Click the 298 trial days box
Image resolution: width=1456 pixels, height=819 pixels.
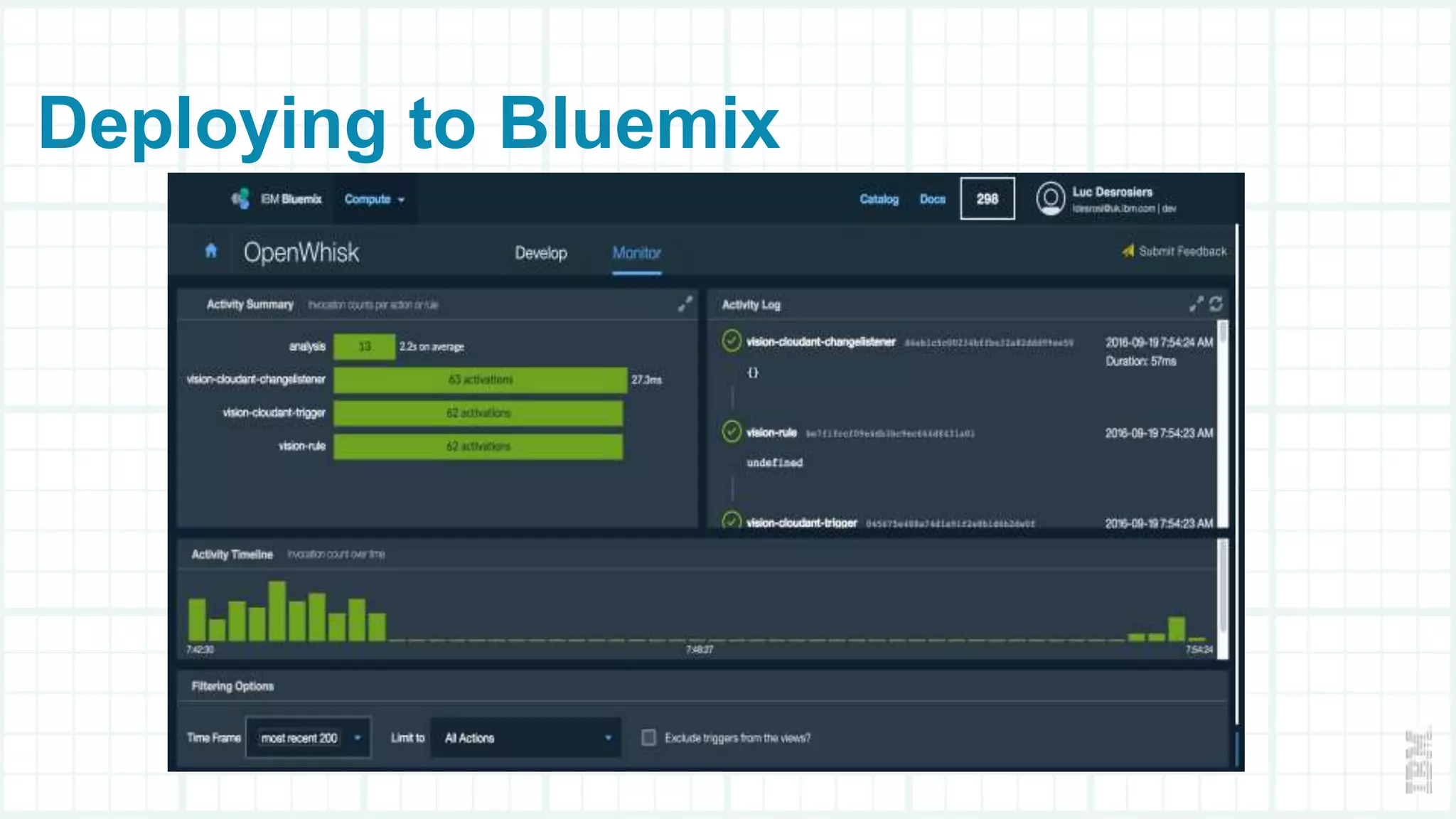click(987, 198)
